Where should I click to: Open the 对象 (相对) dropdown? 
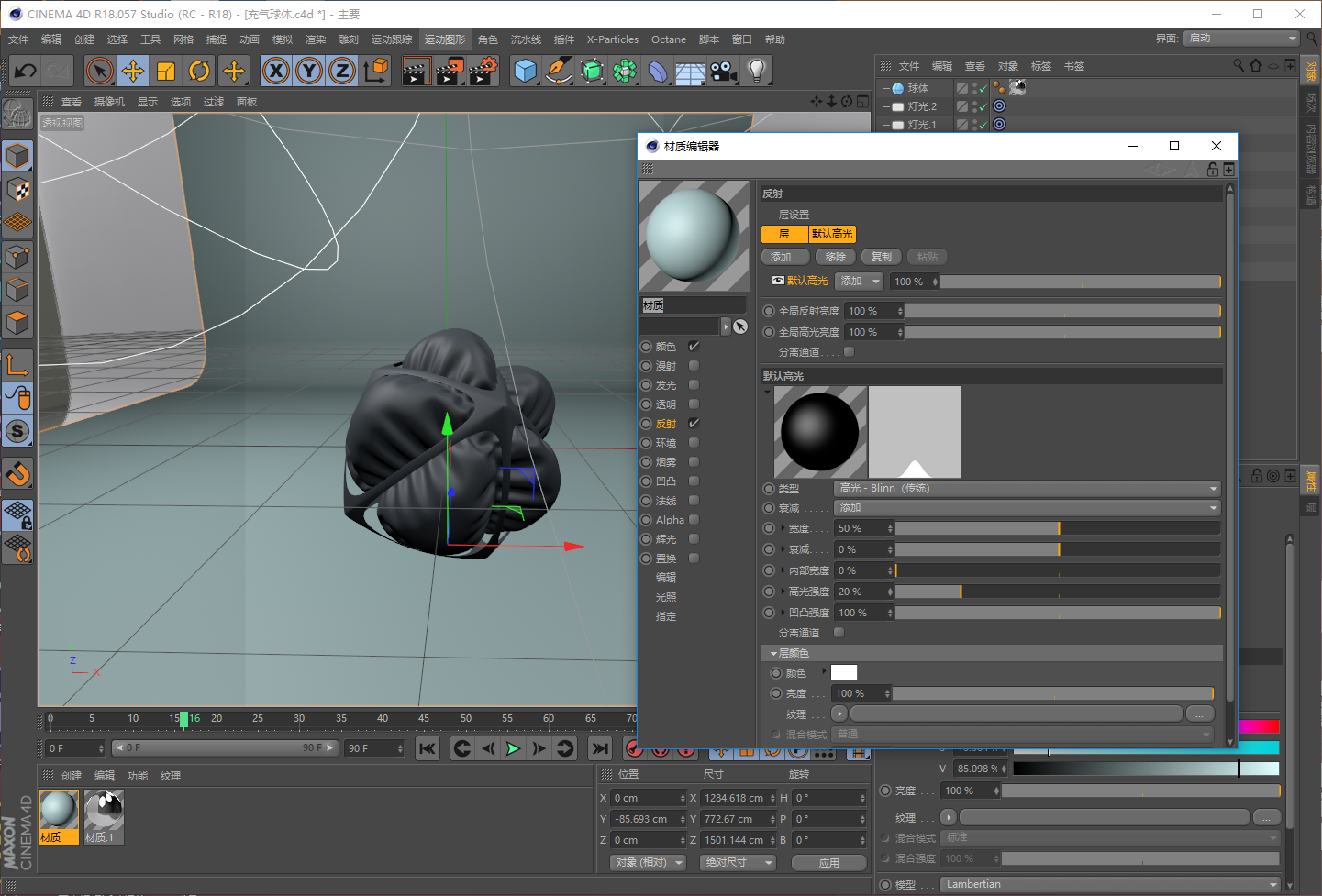coord(648,863)
